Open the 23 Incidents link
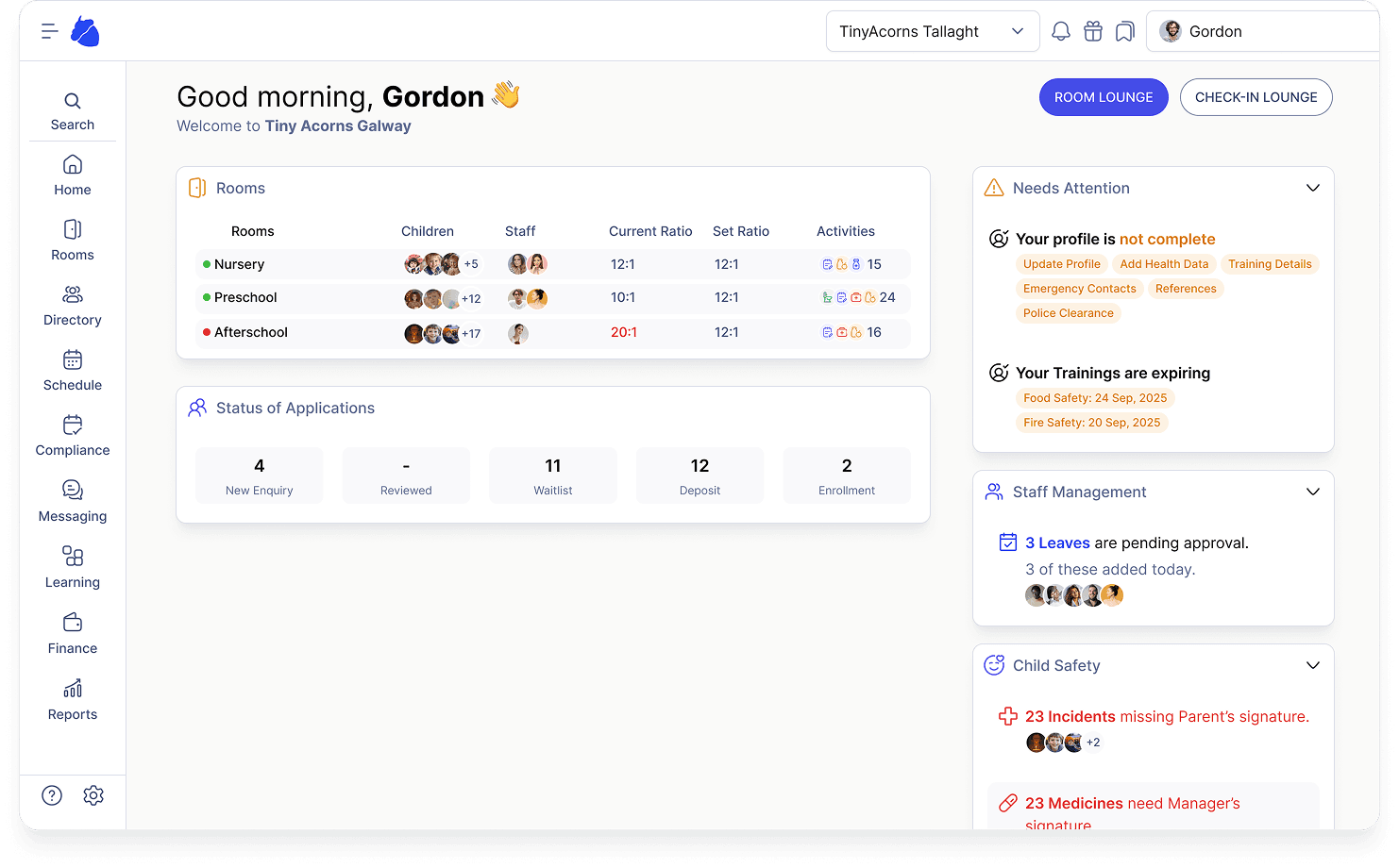The height and width of the screenshot is (868, 1399). click(x=1070, y=716)
